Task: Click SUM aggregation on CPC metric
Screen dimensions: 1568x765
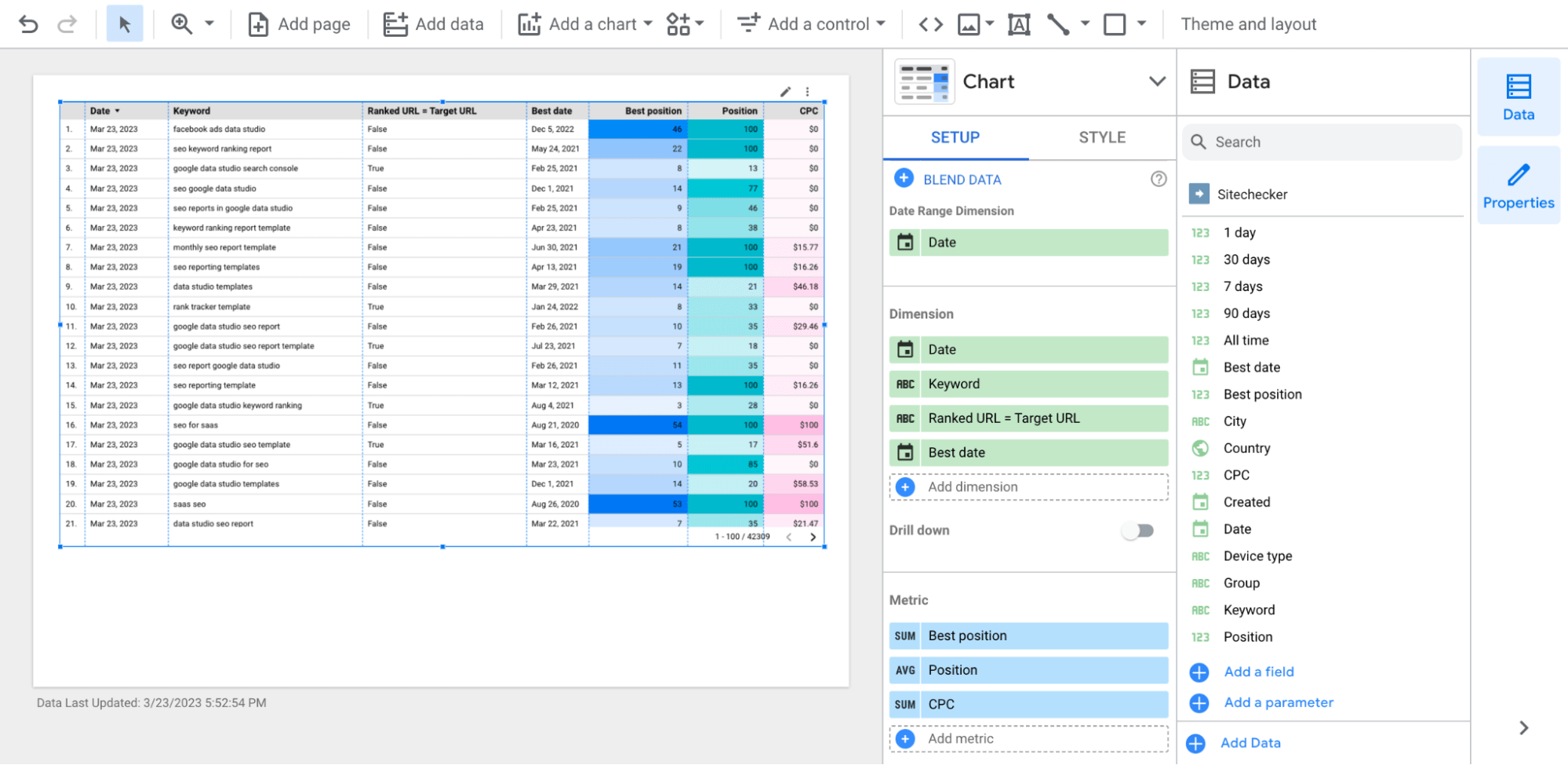Action: [905, 705]
